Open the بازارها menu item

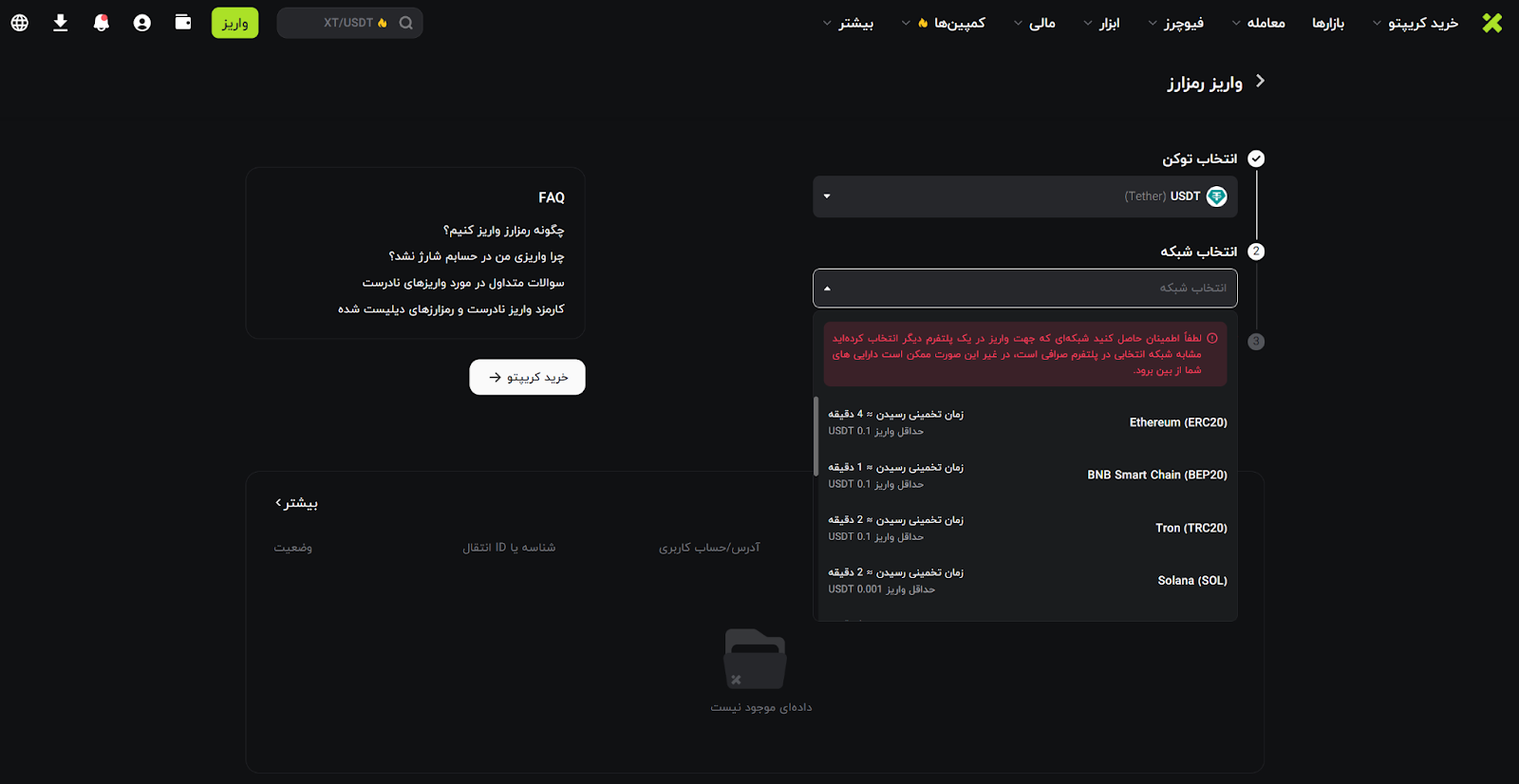tap(1327, 23)
